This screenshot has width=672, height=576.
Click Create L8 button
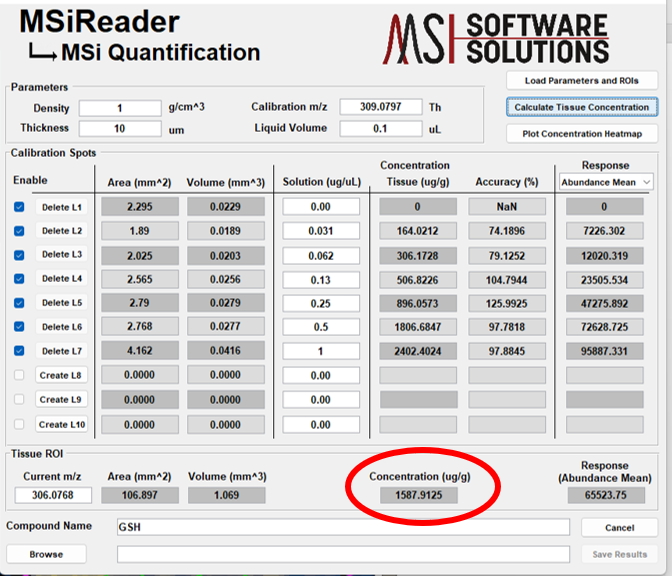pyautogui.click(x=61, y=375)
